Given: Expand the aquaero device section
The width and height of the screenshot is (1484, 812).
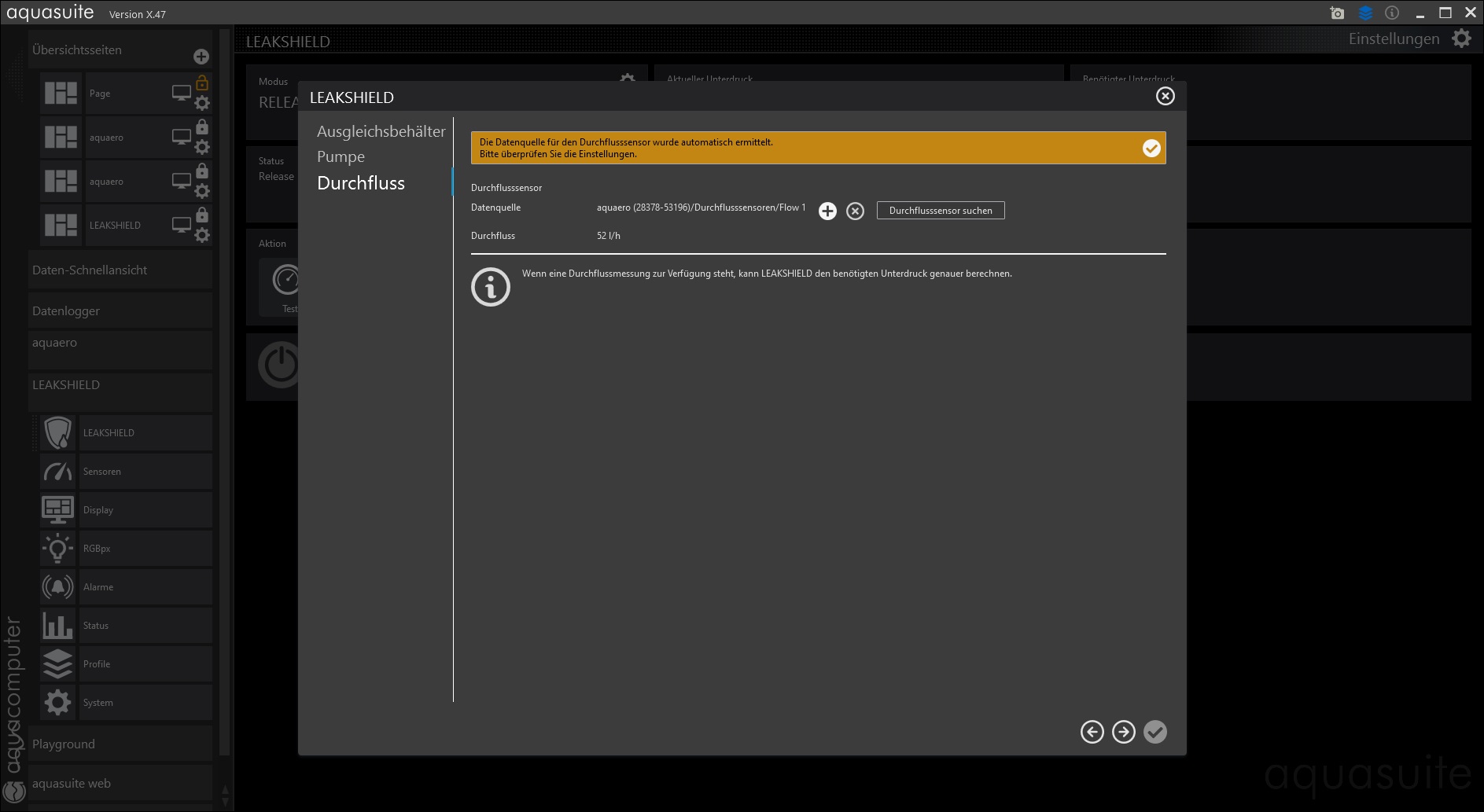Looking at the screenshot, I should (54, 343).
